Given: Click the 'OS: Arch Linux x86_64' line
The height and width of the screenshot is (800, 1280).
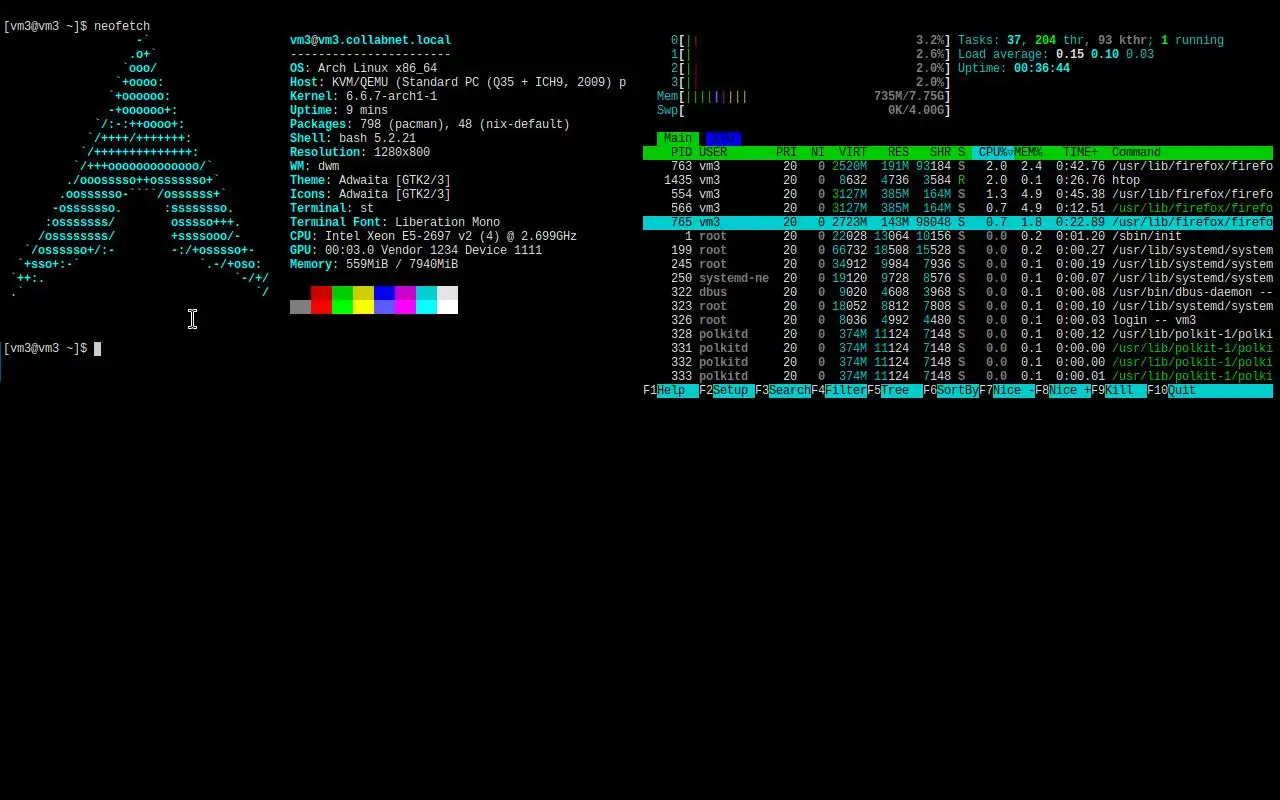Looking at the screenshot, I should tap(363, 68).
